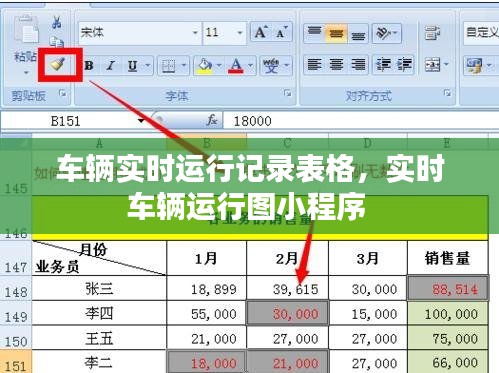Decrease font size with small A icon
The height and width of the screenshot is (373, 499).
tap(281, 33)
